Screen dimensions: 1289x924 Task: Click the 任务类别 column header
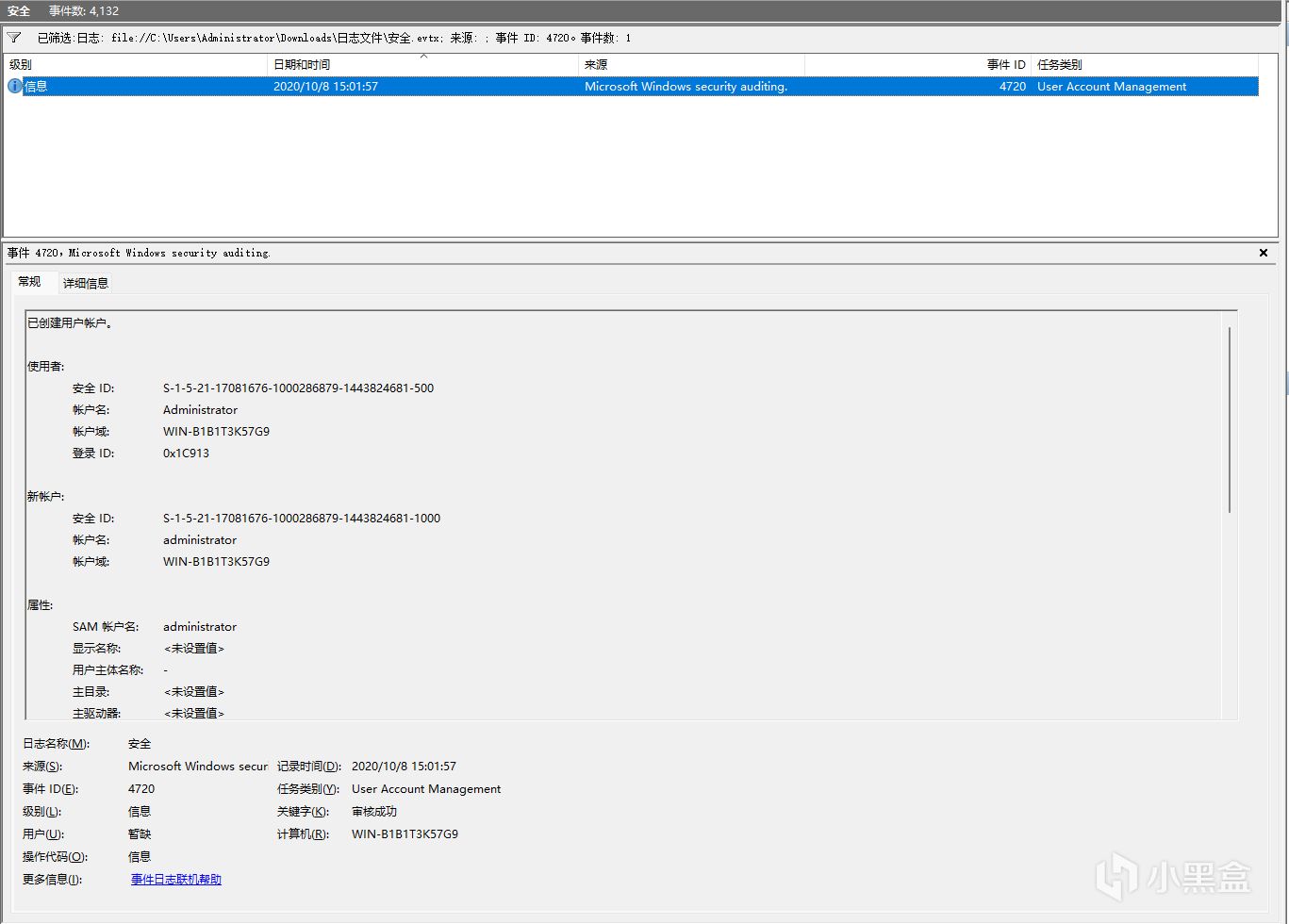1145,64
